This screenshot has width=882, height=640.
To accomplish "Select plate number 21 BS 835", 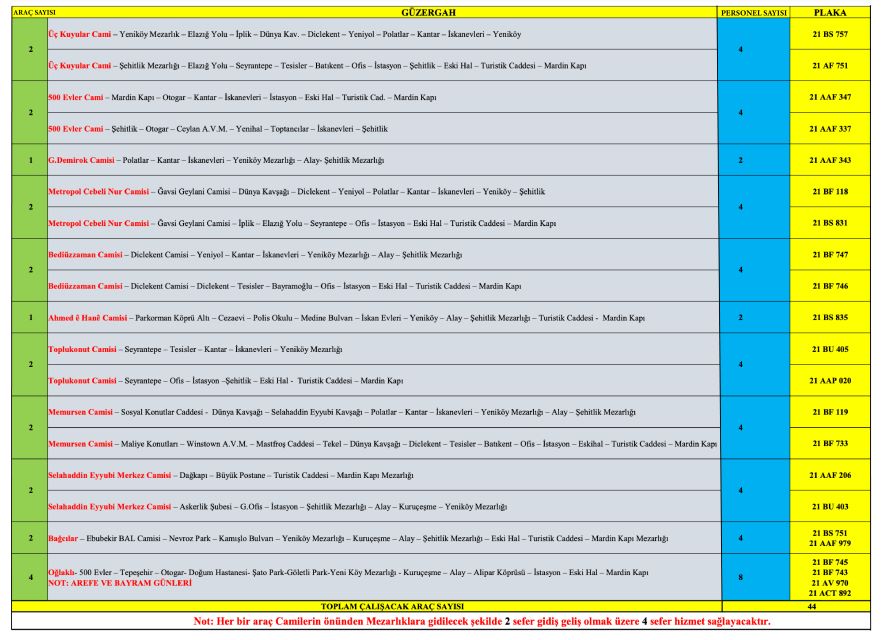I will tap(829, 317).
